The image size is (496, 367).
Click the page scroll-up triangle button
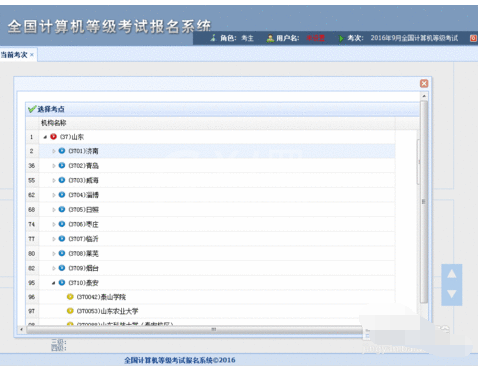pyautogui.click(x=452, y=274)
